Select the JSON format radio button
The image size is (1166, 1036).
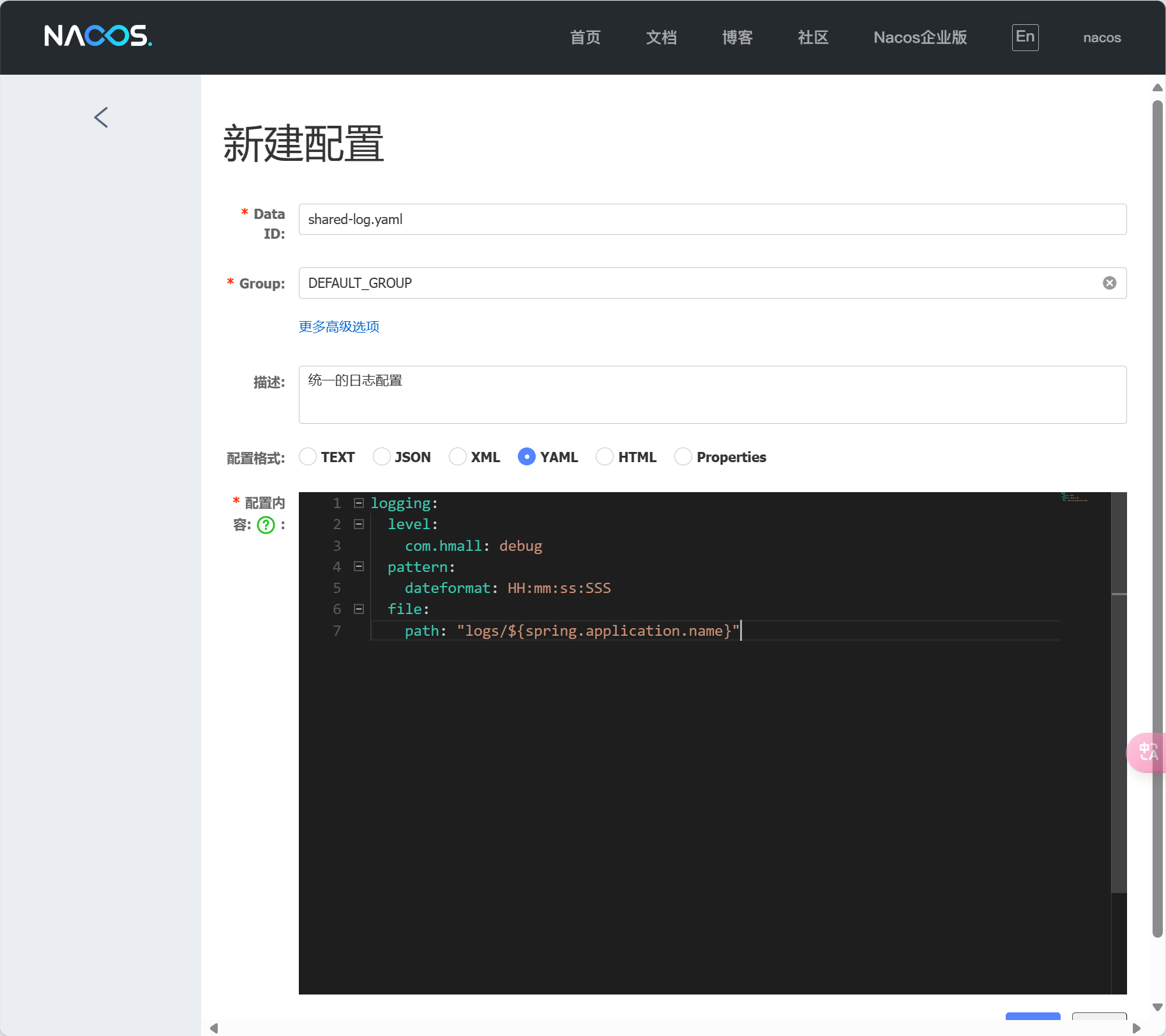point(382,457)
